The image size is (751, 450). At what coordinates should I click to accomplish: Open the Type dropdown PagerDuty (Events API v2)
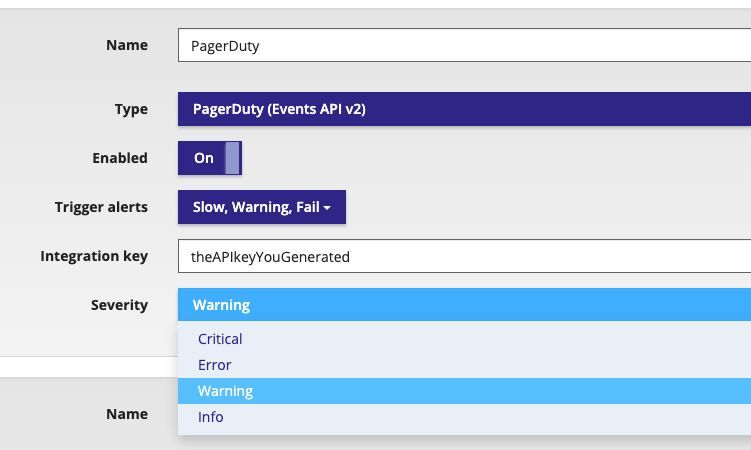[x=464, y=109]
